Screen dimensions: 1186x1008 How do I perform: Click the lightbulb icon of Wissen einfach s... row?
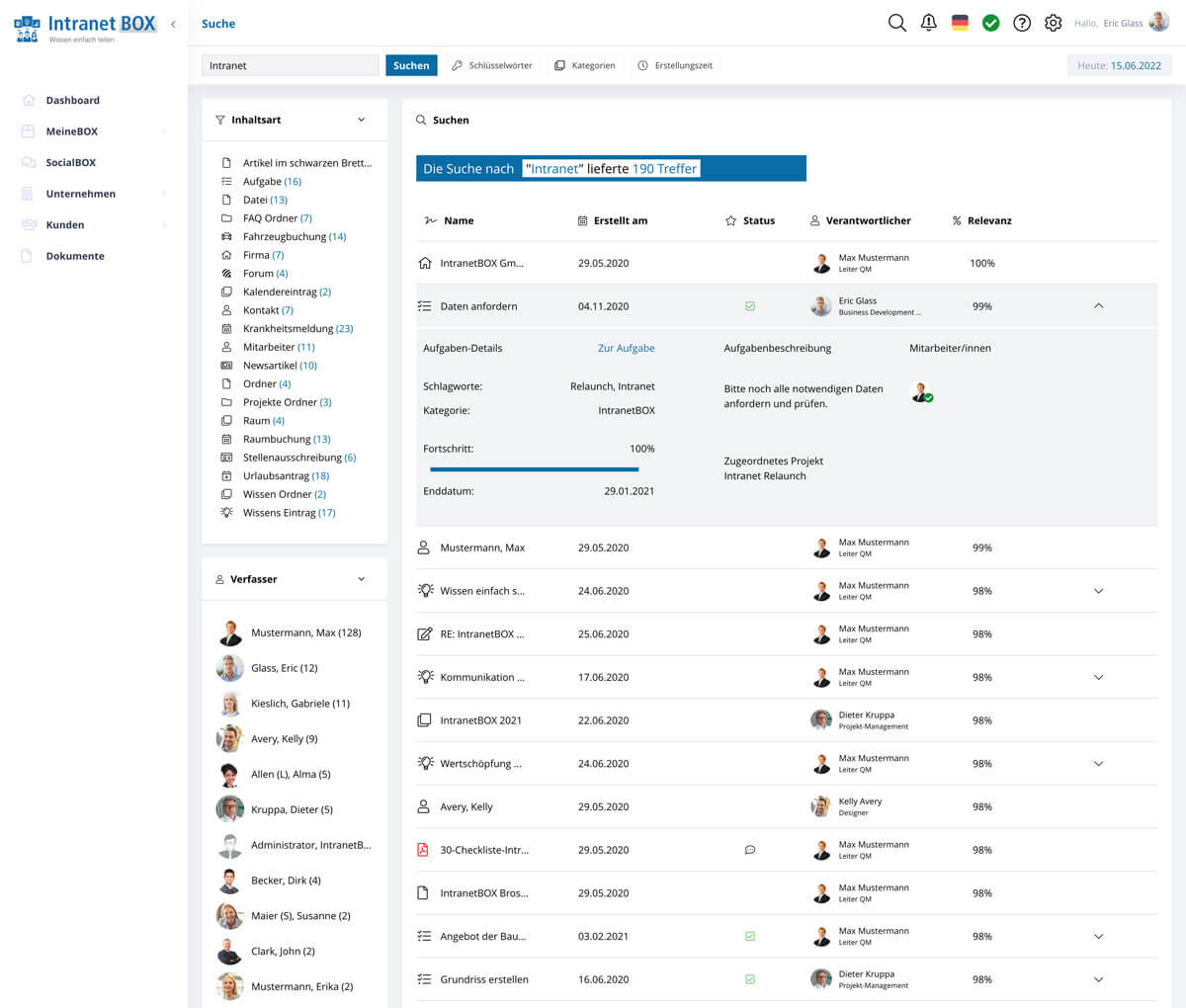pyautogui.click(x=425, y=590)
